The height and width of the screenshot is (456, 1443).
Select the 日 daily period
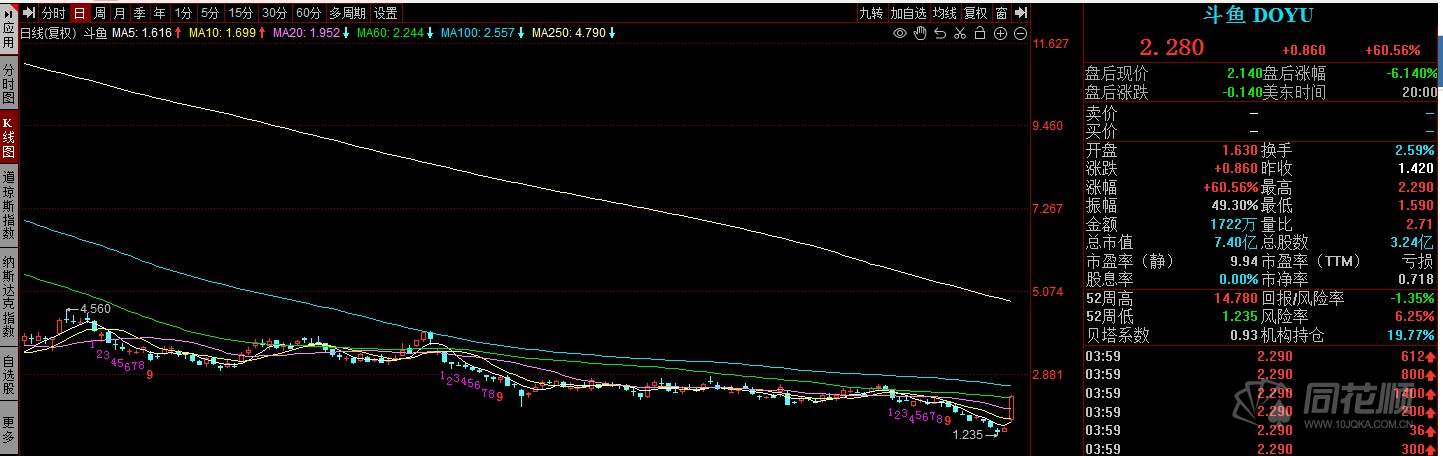point(79,13)
